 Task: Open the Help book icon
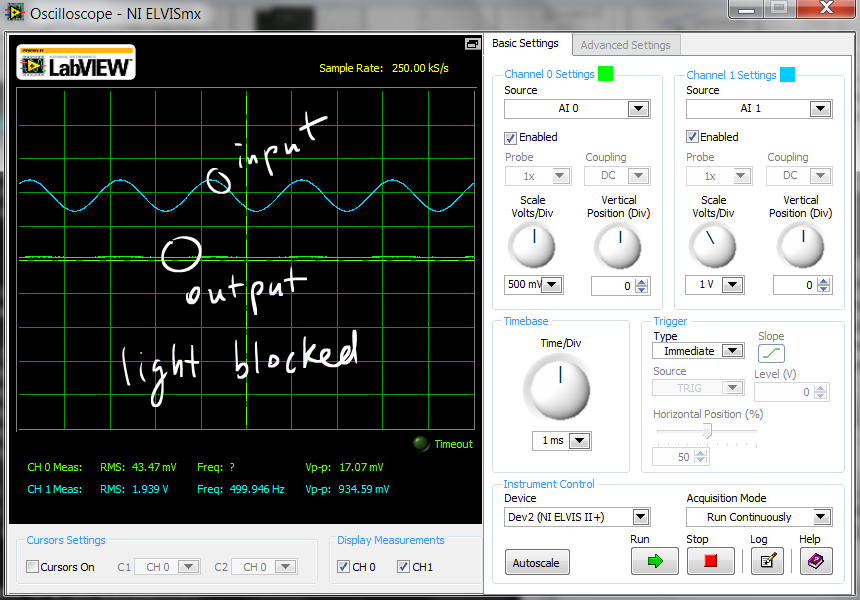pos(816,561)
